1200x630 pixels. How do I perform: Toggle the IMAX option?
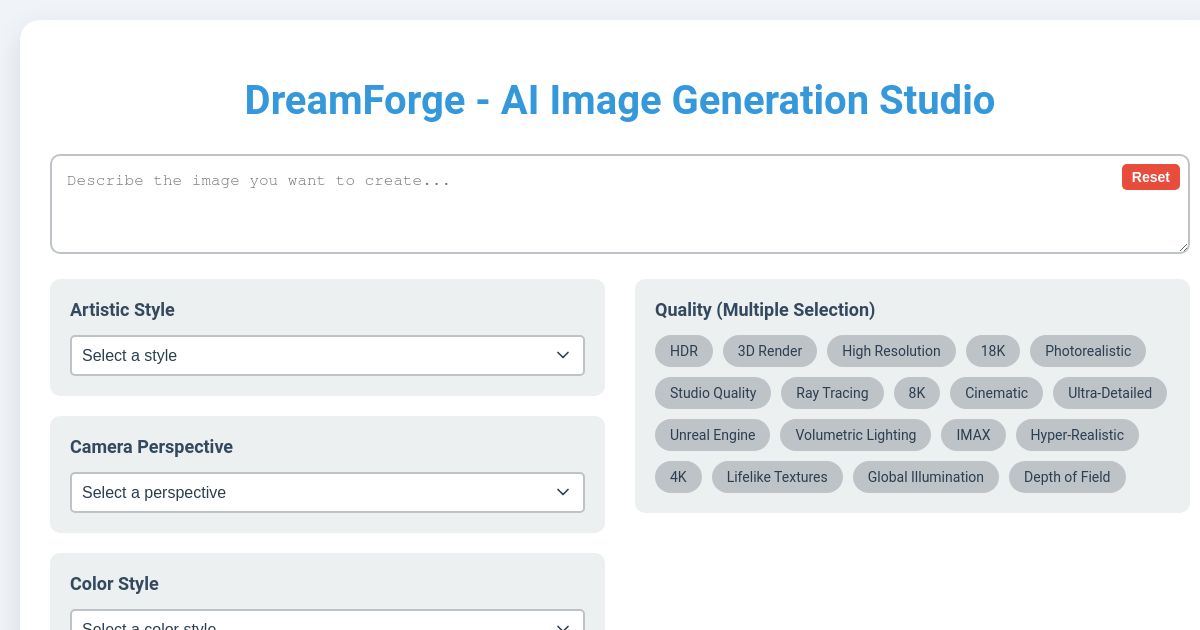(973, 435)
